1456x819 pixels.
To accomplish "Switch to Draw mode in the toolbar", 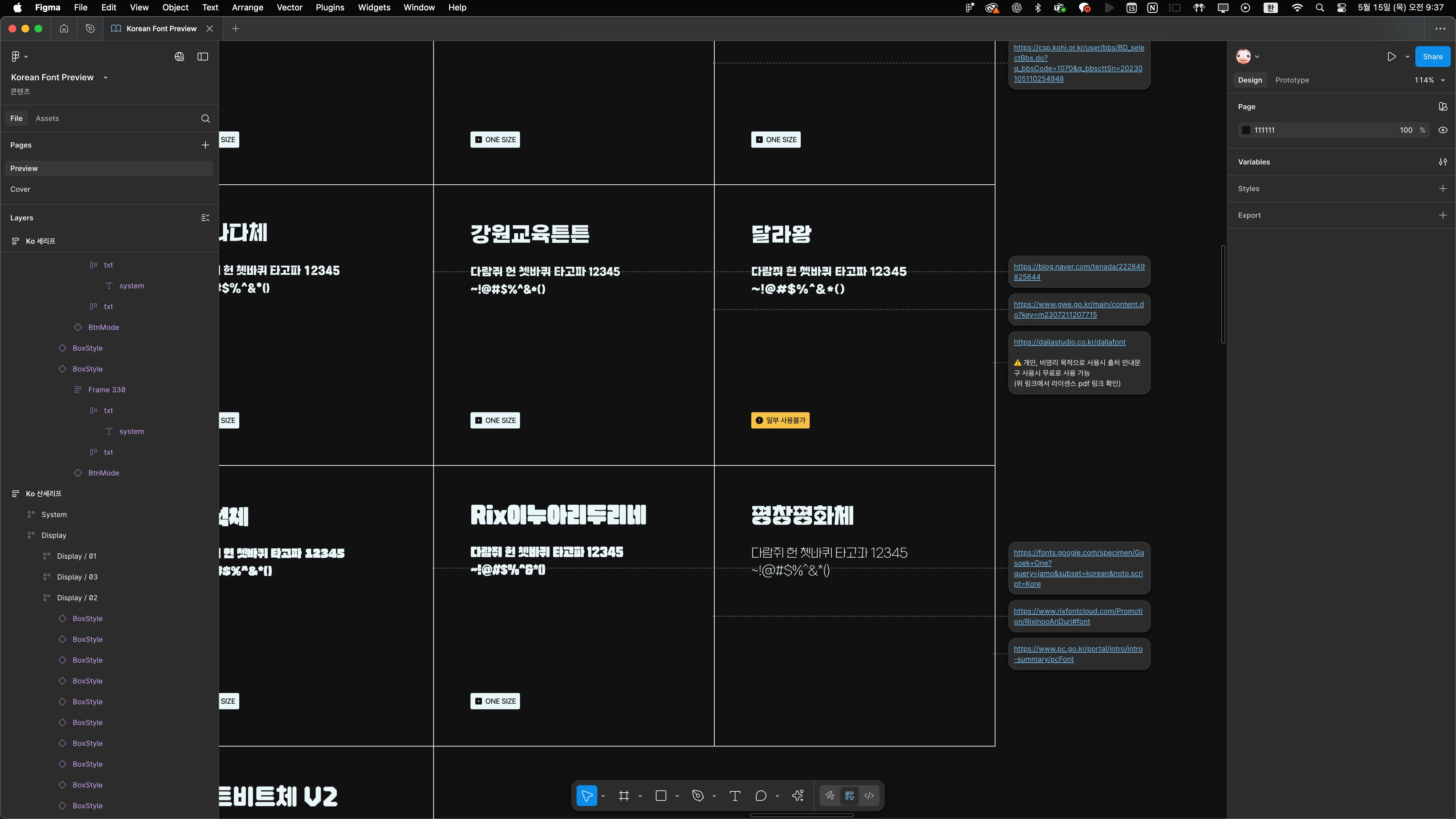I will pos(830,796).
